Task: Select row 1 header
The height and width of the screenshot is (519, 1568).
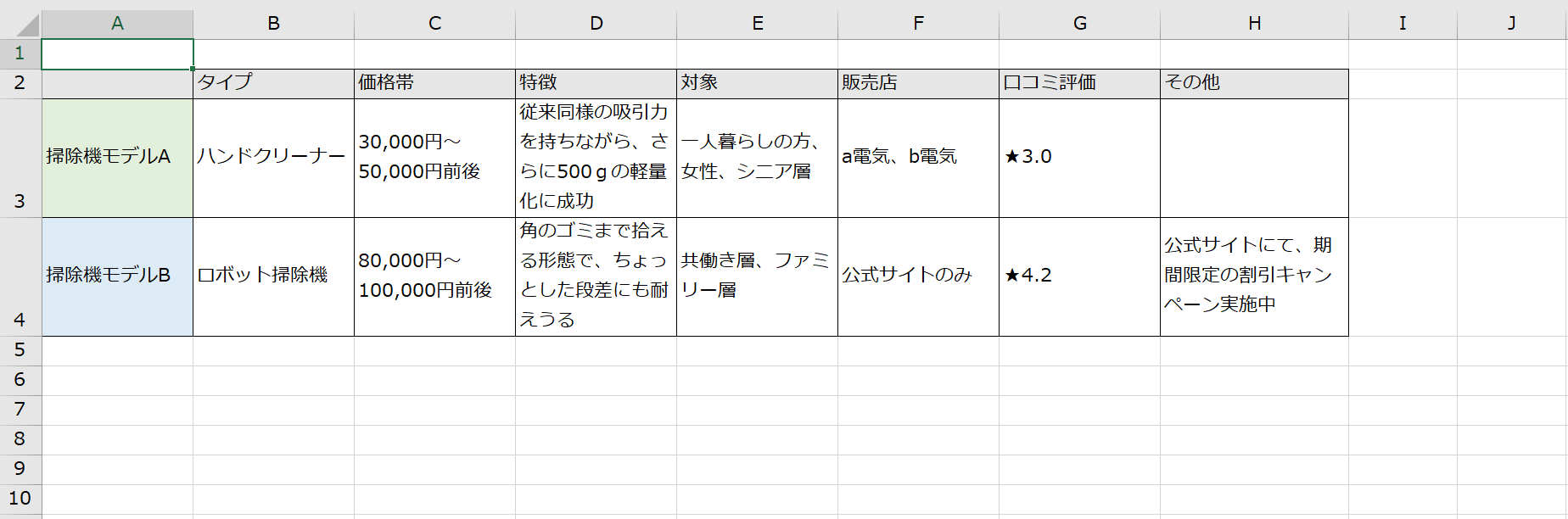Action: coord(20,54)
